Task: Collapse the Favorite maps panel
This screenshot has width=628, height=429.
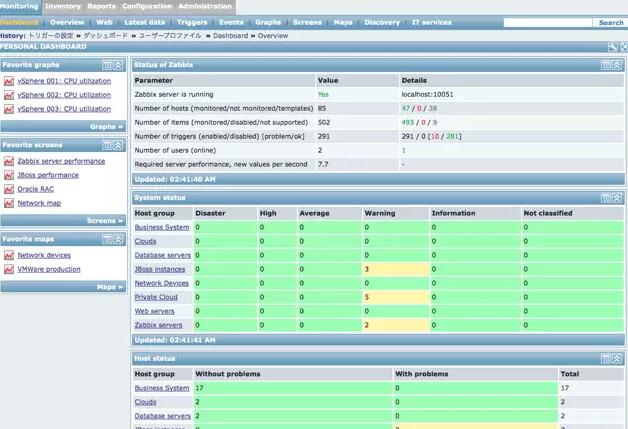Action: click(118, 239)
